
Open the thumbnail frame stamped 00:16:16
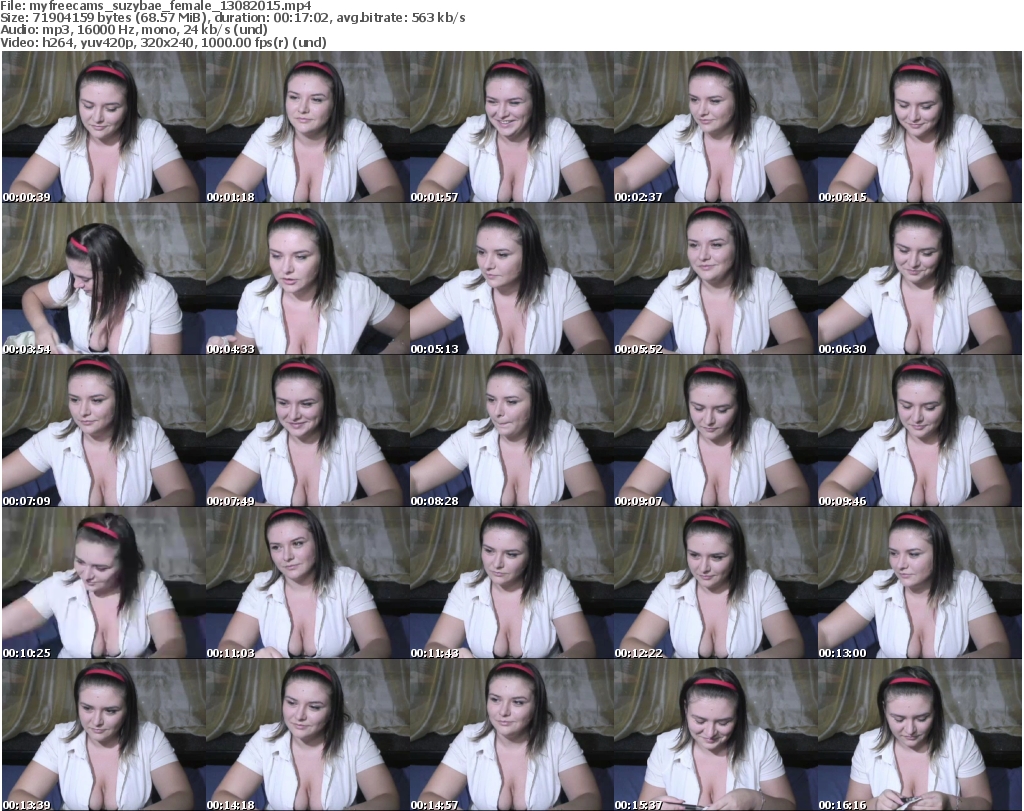(920, 735)
